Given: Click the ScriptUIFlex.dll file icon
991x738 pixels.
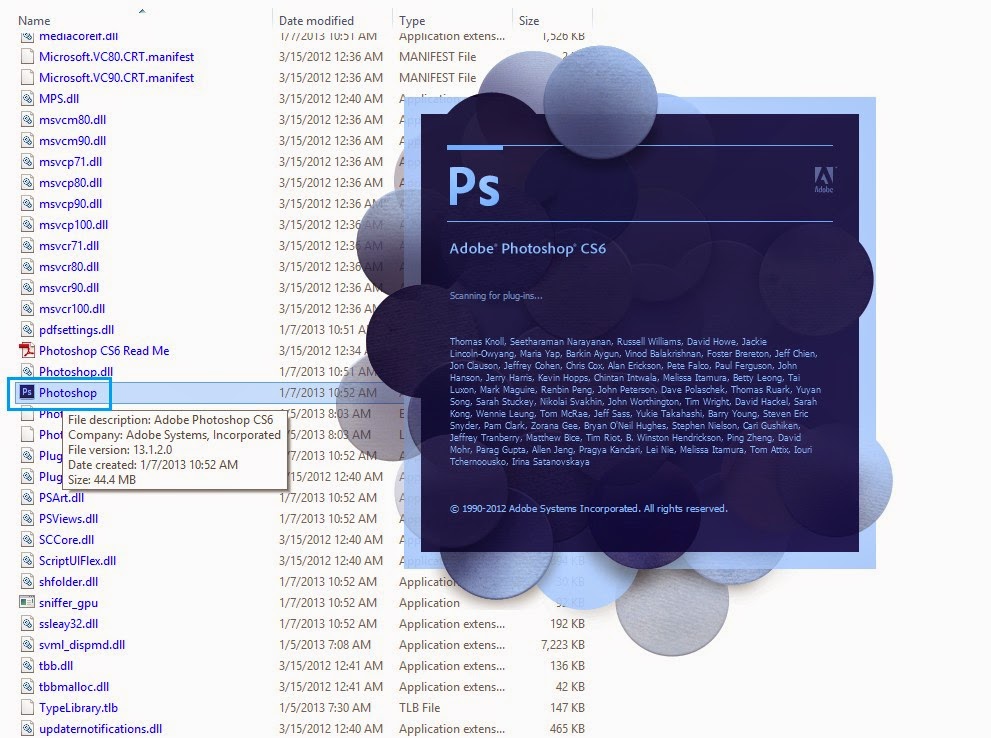Looking at the screenshot, I should pos(27,560).
